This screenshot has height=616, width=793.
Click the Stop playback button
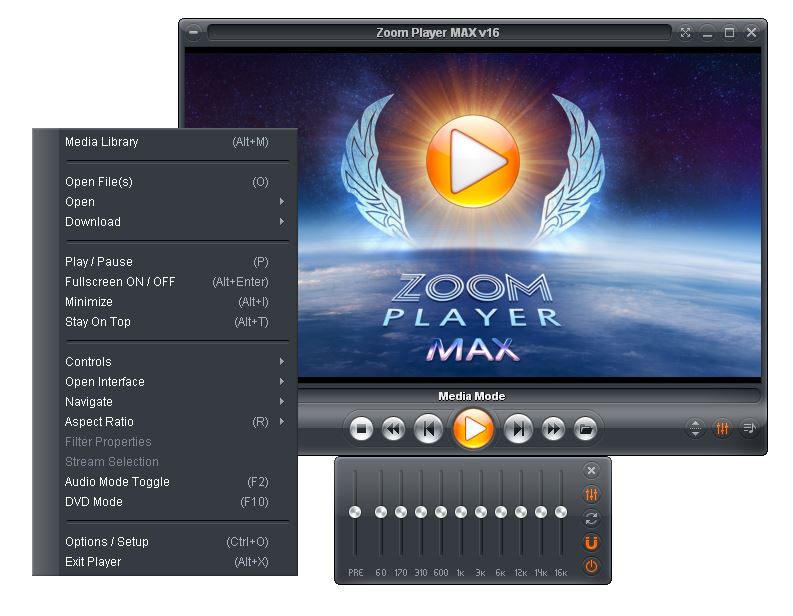click(x=361, y=429)
